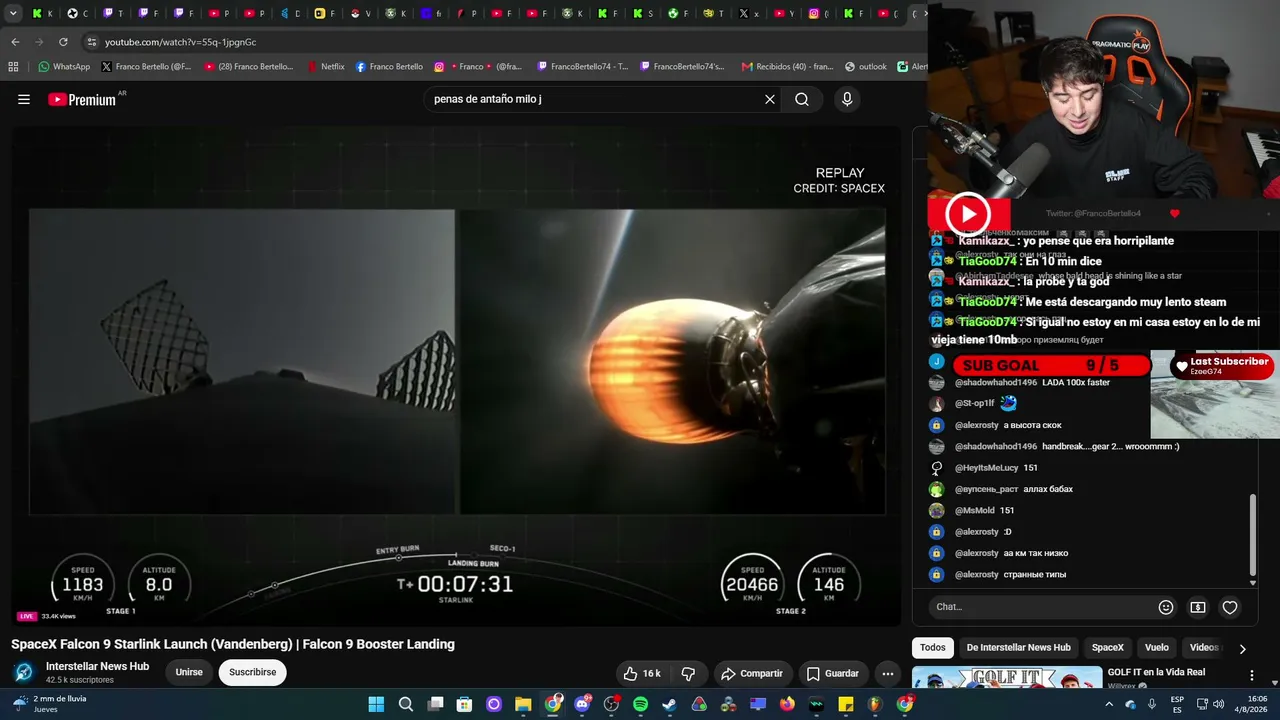Open Spotify from the taskbar
This screenshot has height=720, width=1280.
click(640, 704)
